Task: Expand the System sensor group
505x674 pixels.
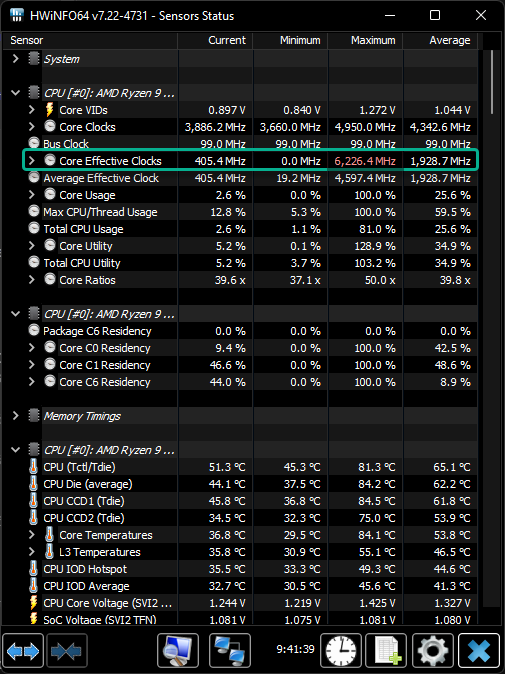Action: pos(15,58)
